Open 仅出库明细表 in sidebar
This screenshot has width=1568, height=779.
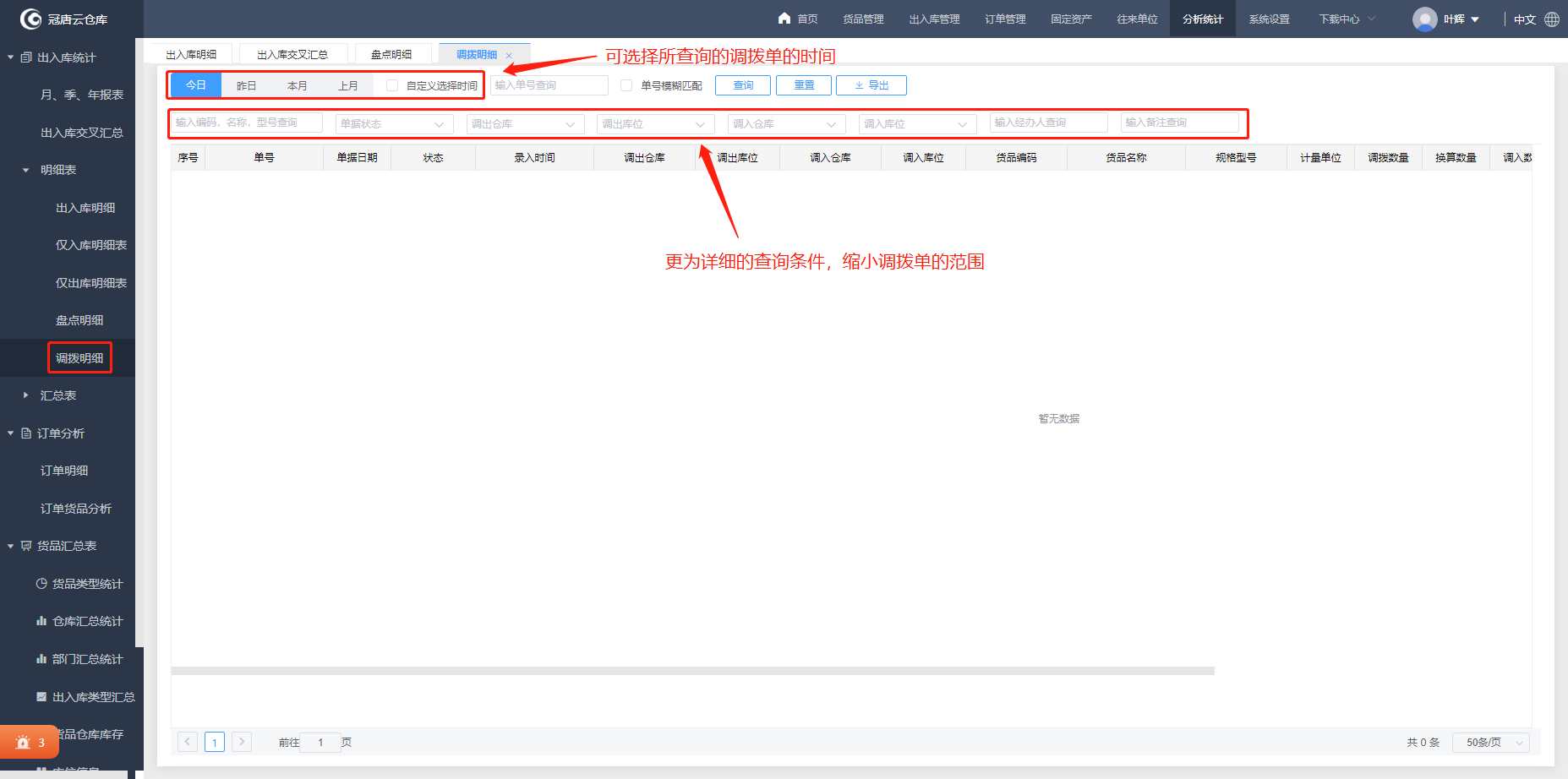point(91,283)
